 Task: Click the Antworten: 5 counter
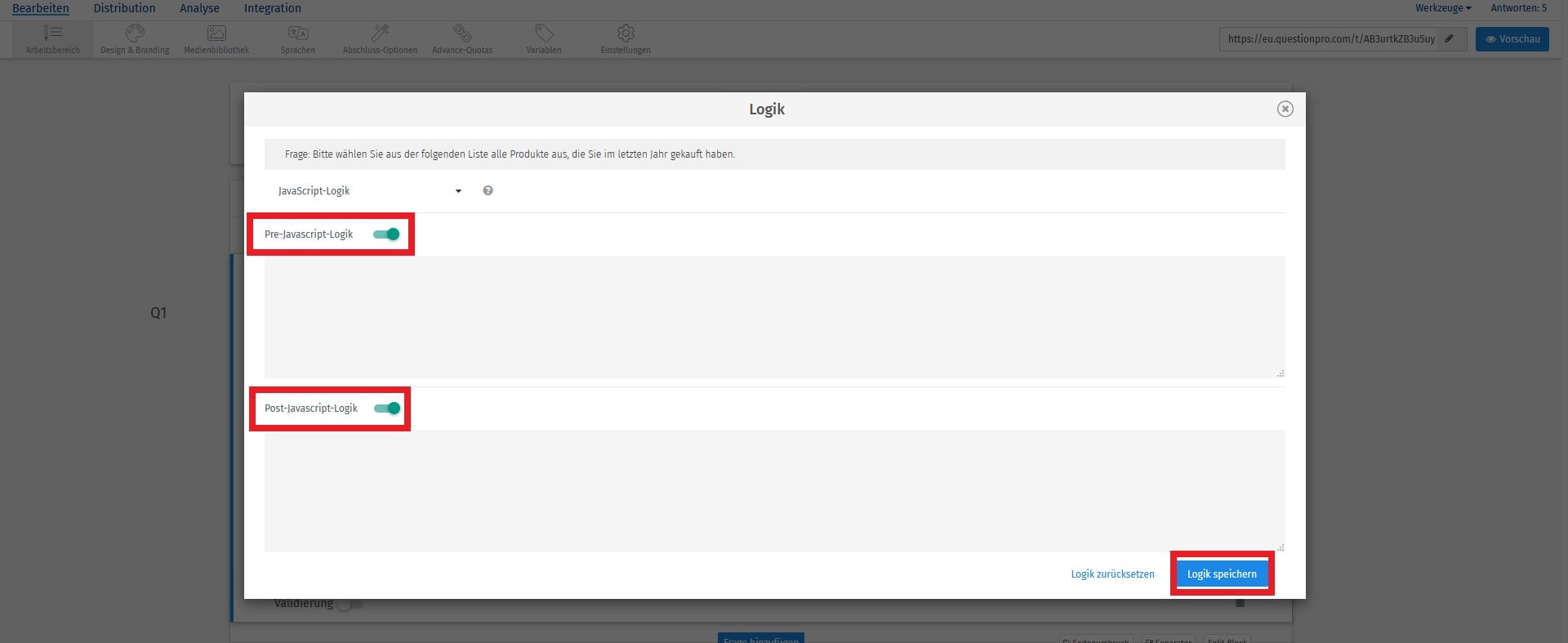[x=1518, y=8]
